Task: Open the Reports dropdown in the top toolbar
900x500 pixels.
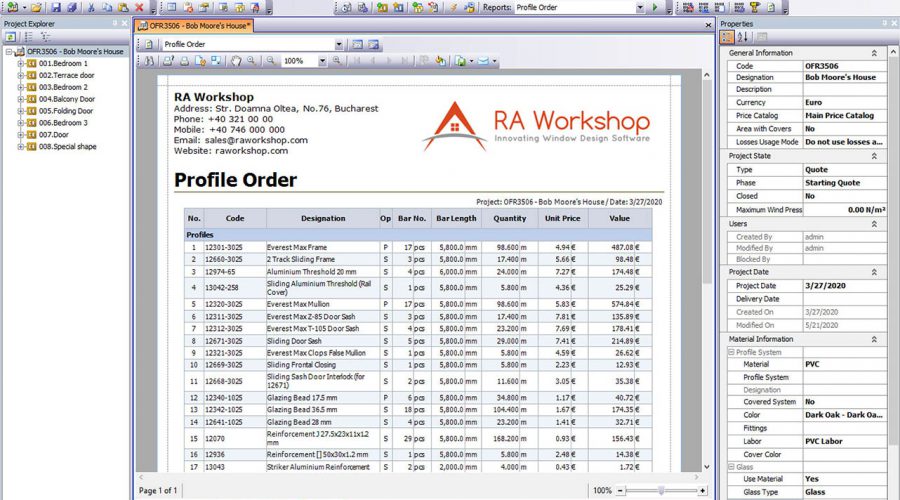Action: coord(640,7)
